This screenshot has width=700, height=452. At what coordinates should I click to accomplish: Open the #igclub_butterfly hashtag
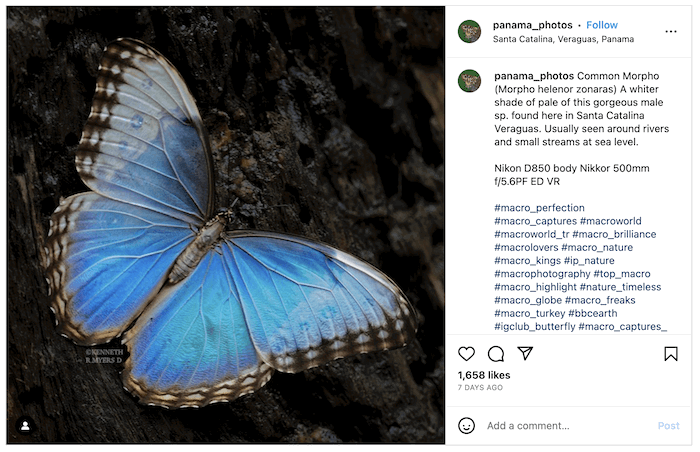(x=535, y=326)
